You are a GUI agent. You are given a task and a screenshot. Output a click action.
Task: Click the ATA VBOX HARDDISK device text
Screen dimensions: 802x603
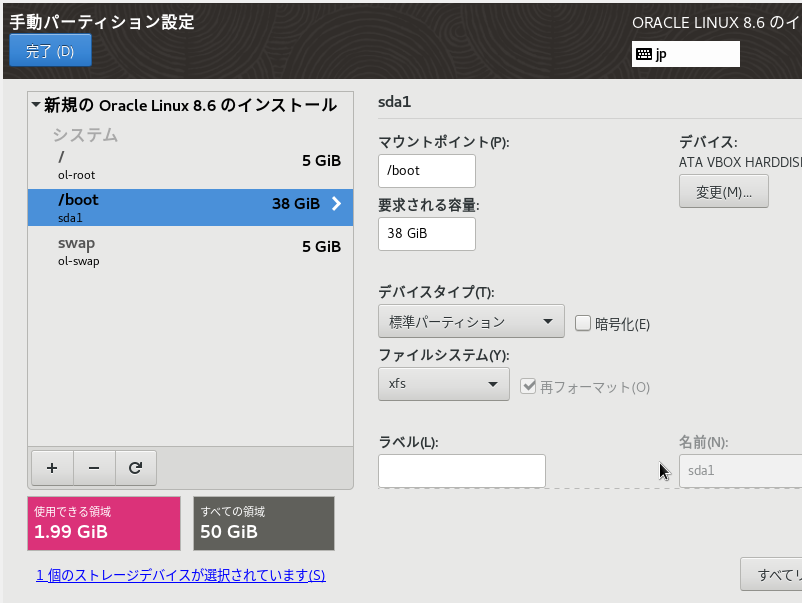click(740, 162)
